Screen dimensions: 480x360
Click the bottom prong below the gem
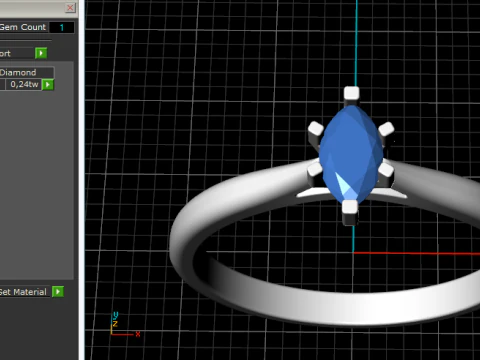[x=350, y=212]
